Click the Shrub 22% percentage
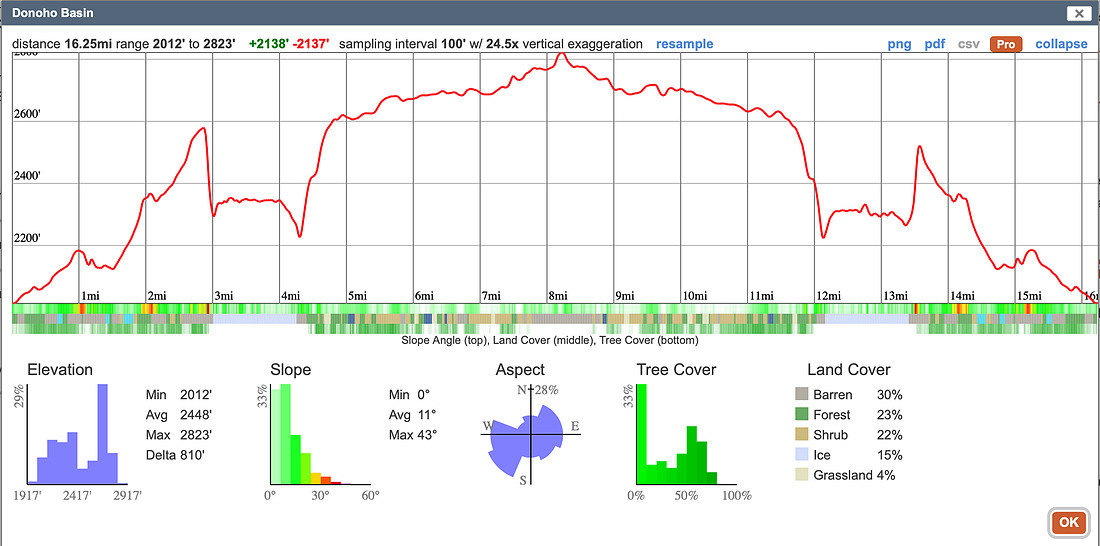 tap(890, 435)
